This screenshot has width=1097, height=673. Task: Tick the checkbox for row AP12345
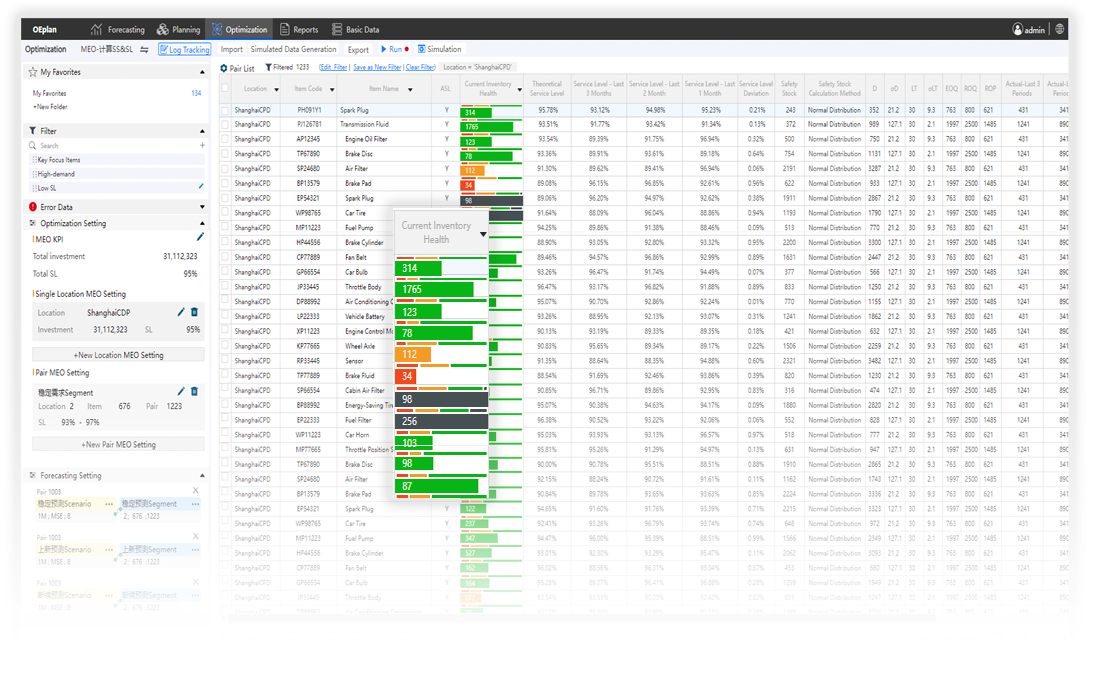coord(225,139)
